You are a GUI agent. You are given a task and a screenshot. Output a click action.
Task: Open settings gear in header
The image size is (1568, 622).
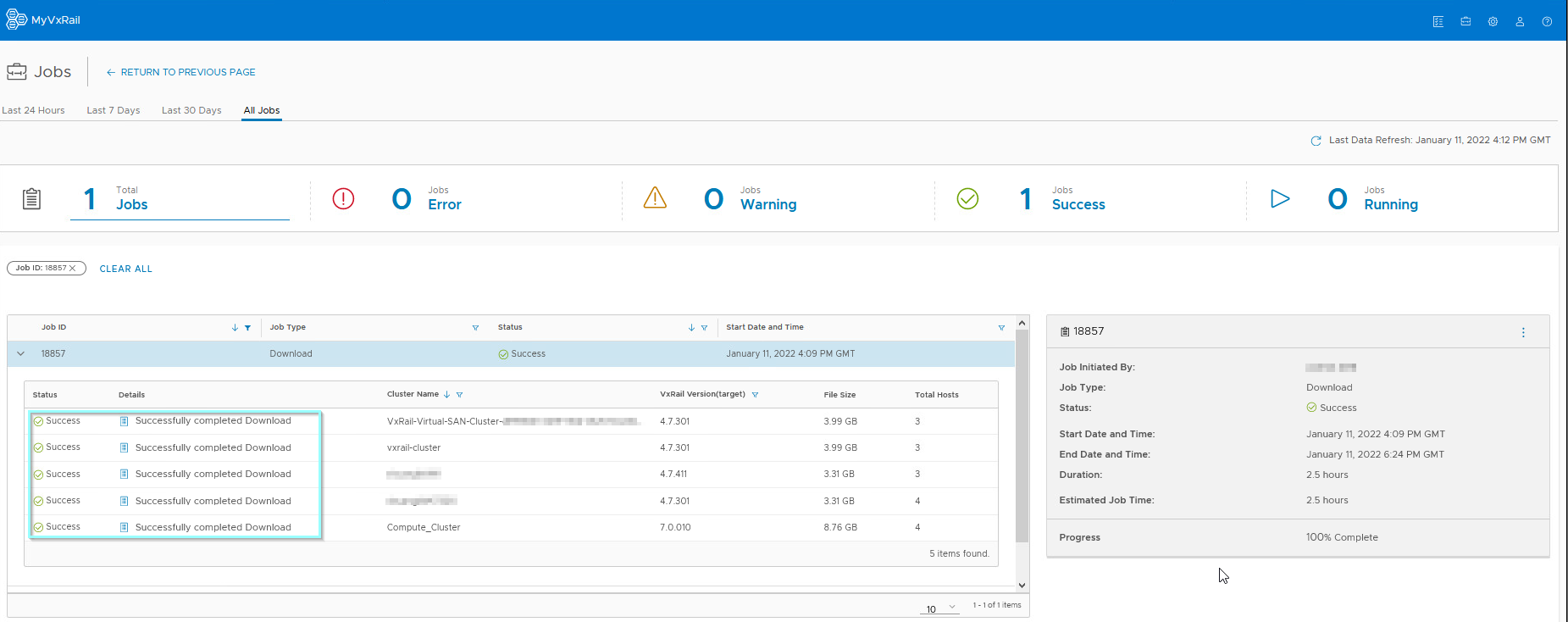pyautogui.click(x=1493, y=21)
